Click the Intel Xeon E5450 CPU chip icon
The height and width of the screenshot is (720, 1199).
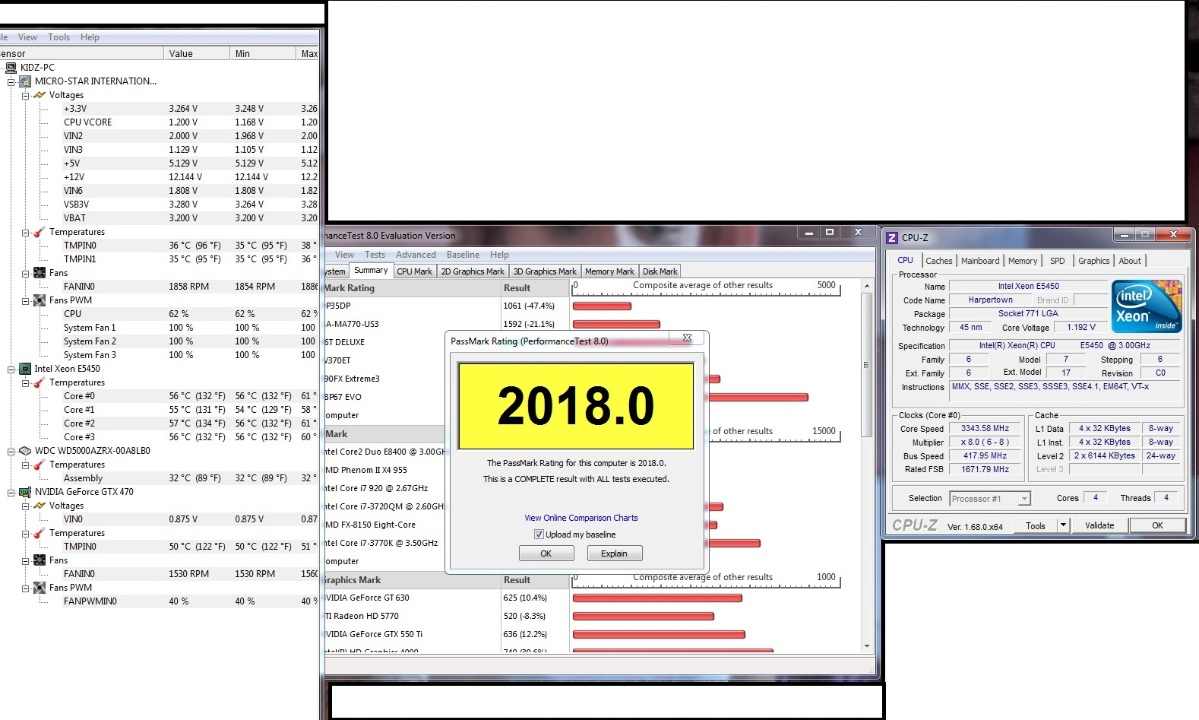pyautogui.click(x=25, y=368)
